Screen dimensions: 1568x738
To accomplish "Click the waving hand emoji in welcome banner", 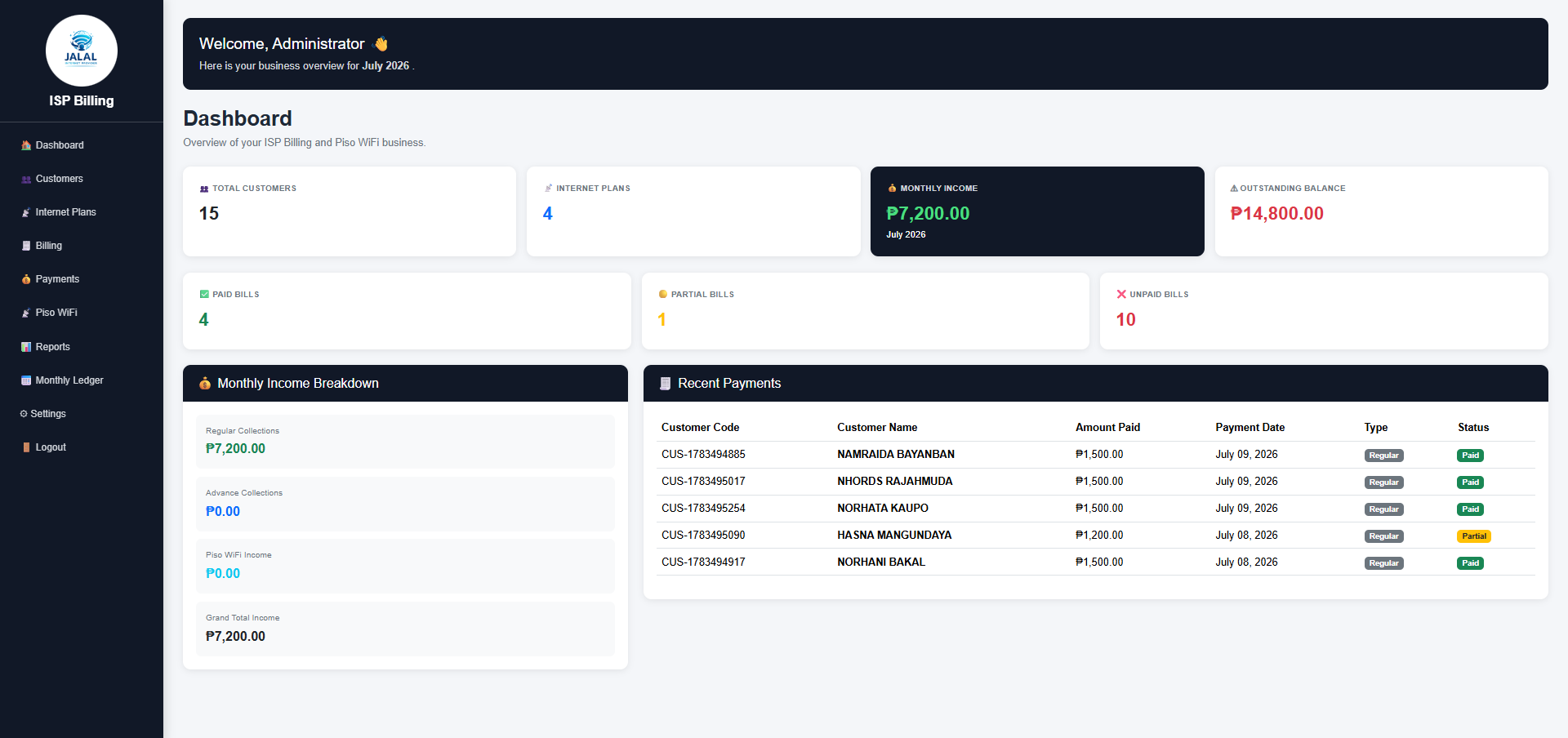I will pos(381,44).
